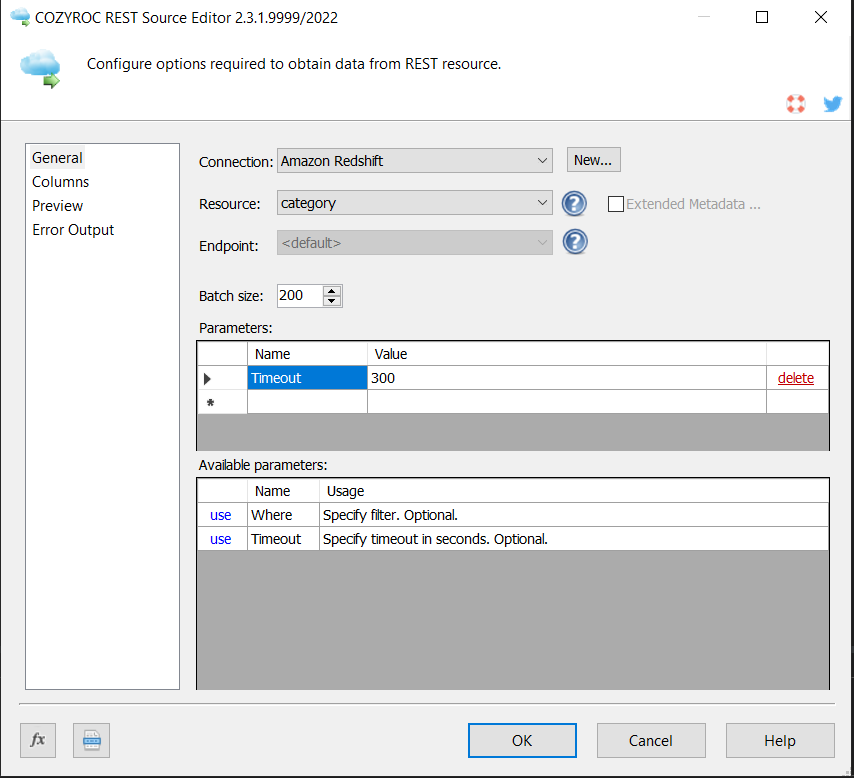Open the documentation print icon button

point(92,740)
